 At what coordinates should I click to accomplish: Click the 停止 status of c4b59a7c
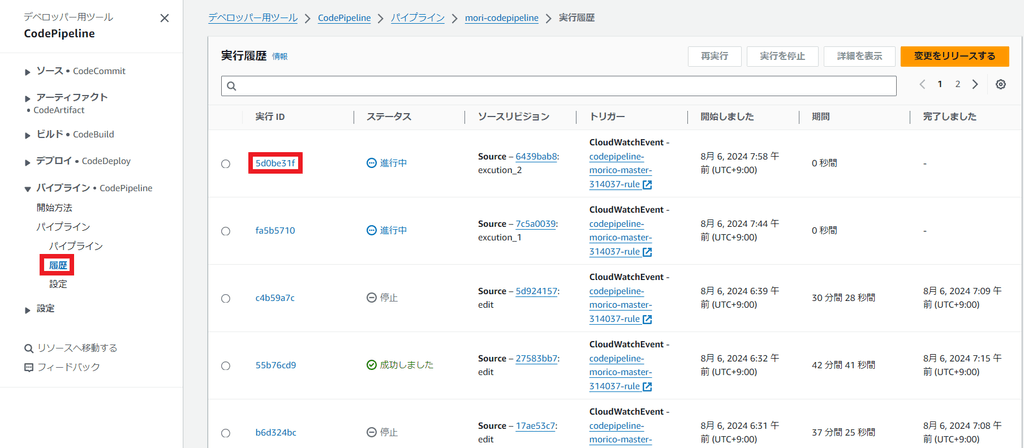(x=382, y=298)
